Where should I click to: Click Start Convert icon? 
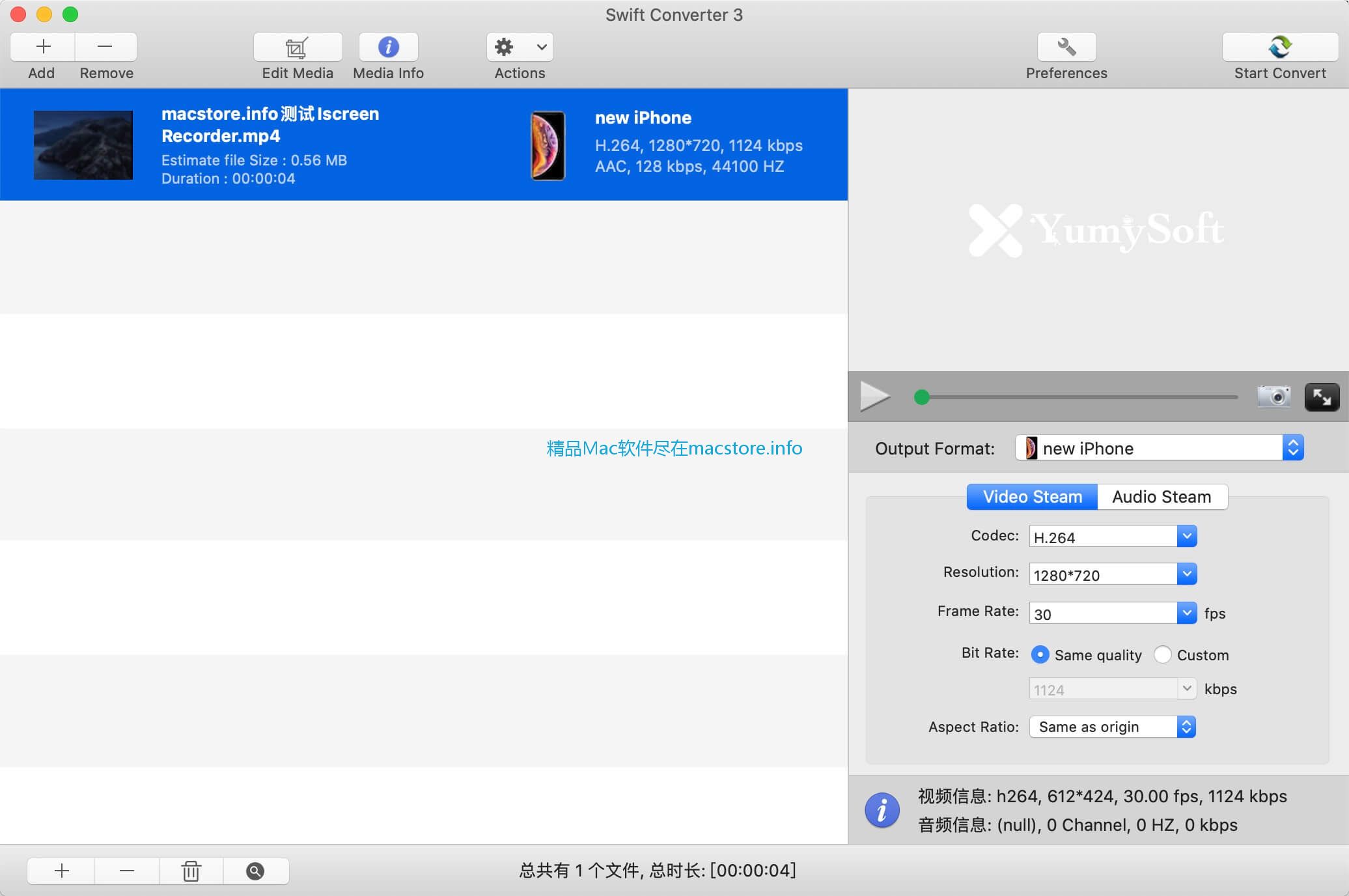tap(1280, 46)
